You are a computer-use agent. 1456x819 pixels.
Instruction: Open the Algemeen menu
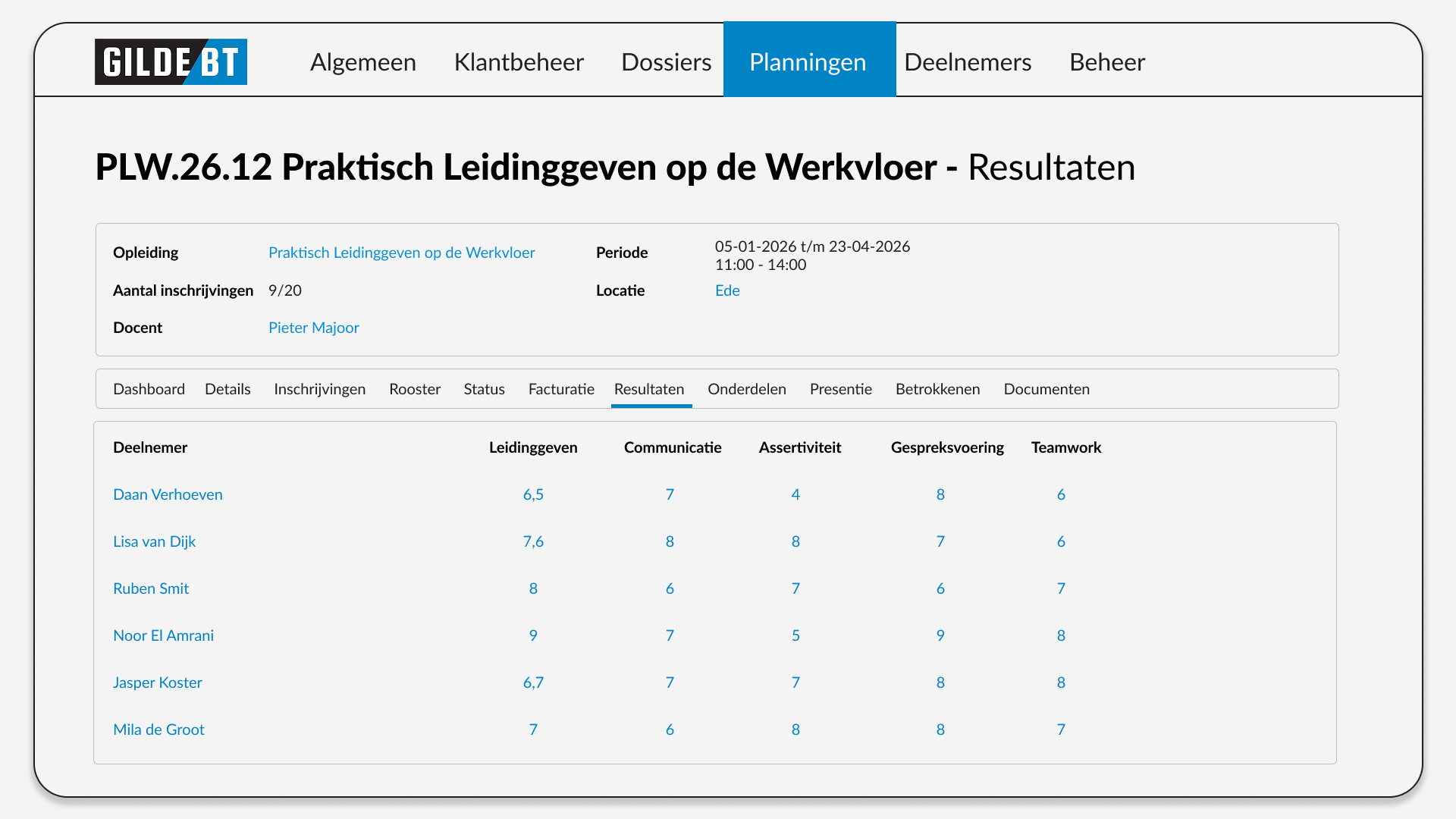point(362,61)
